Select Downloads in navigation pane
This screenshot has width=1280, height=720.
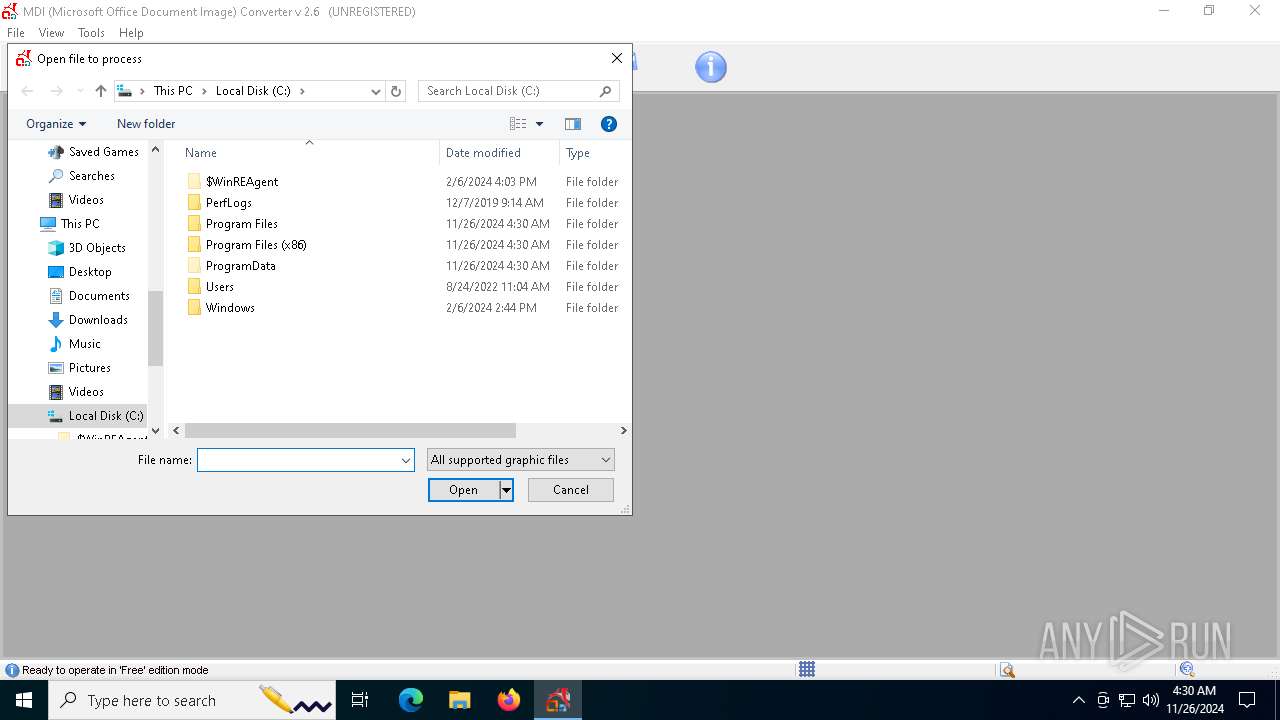[98, 320]
